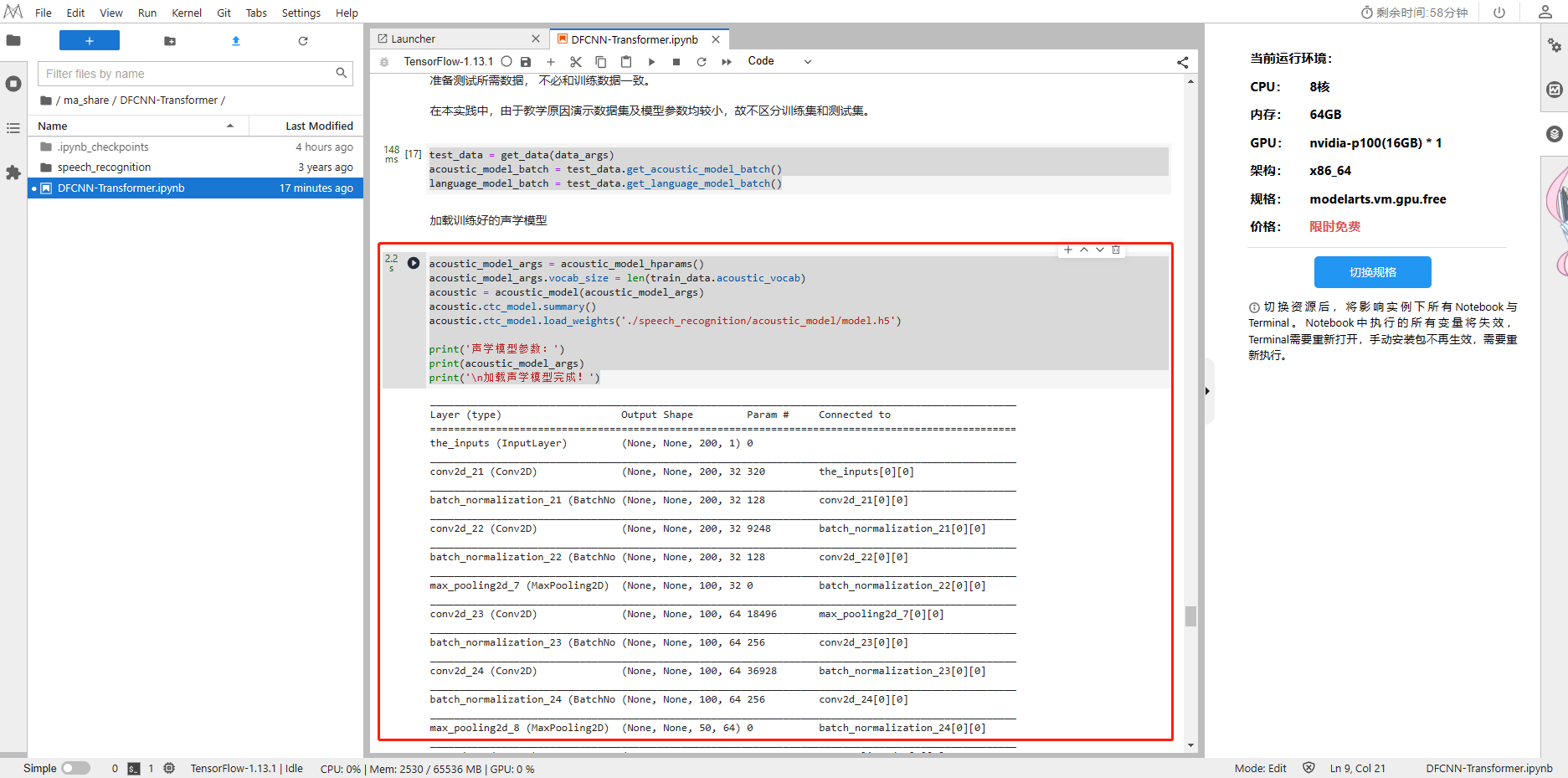Go to root folder icon in breadcrumb
This screenshot has width=1568, height=778.
tap(46, 100)
